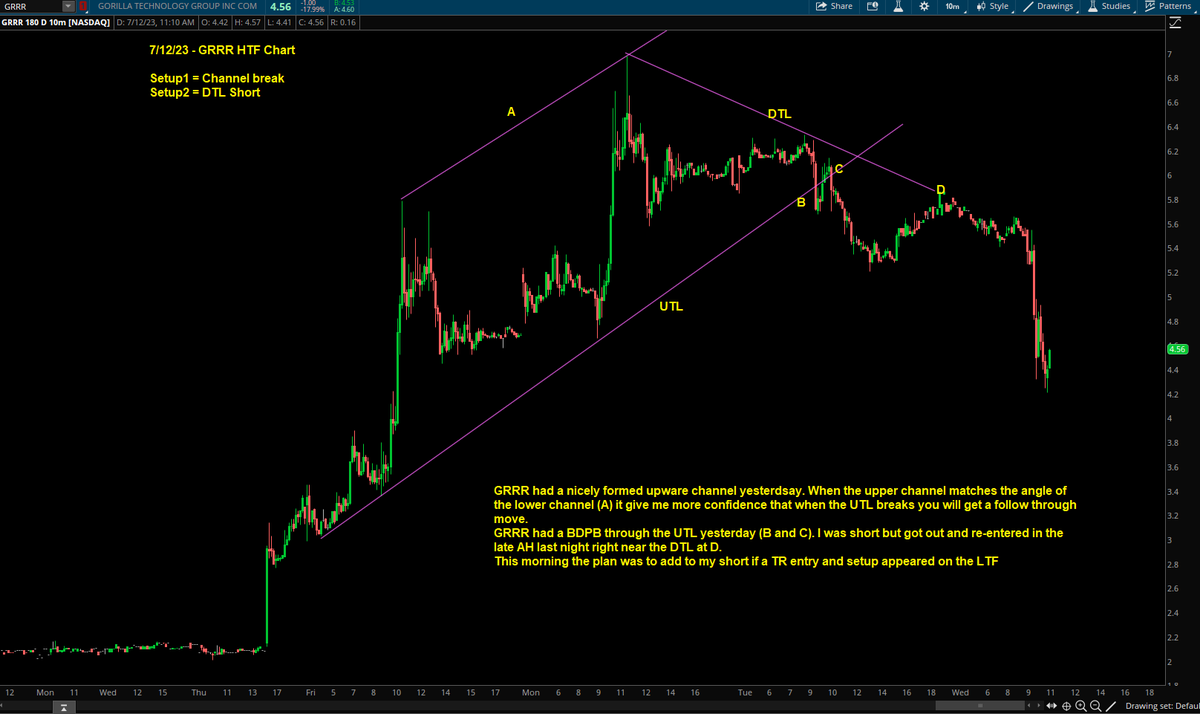1200x714 pixels.
Task: Open the flask icon next to settings gear
Action: pos(898,6)
